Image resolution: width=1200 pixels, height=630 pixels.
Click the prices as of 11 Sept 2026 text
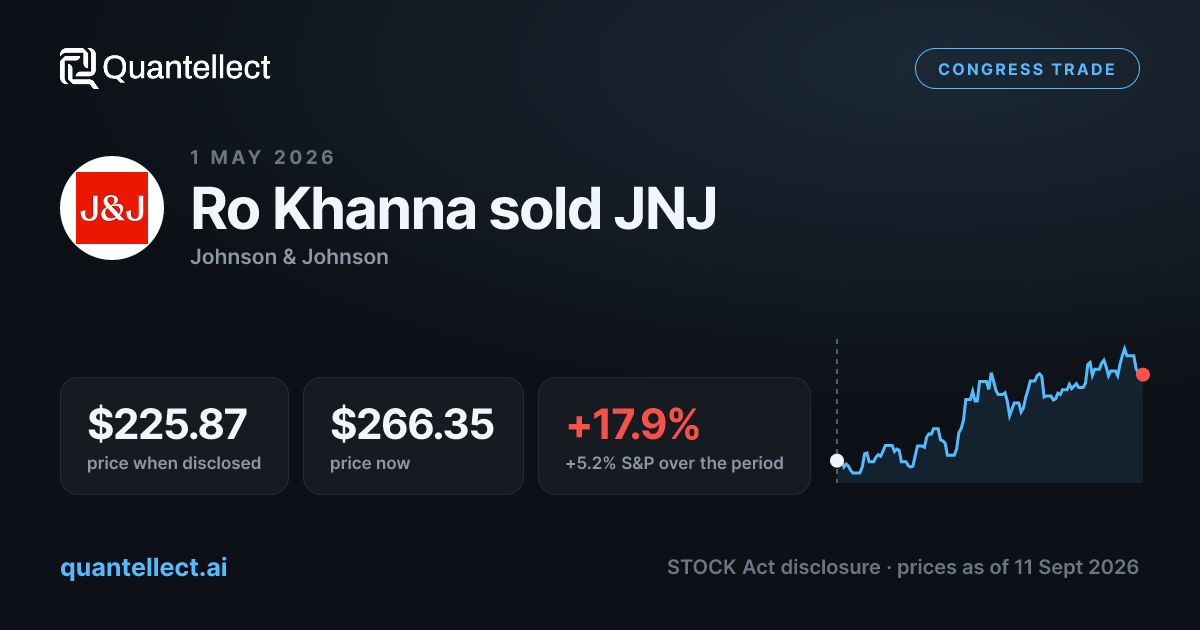[1018, 567]
